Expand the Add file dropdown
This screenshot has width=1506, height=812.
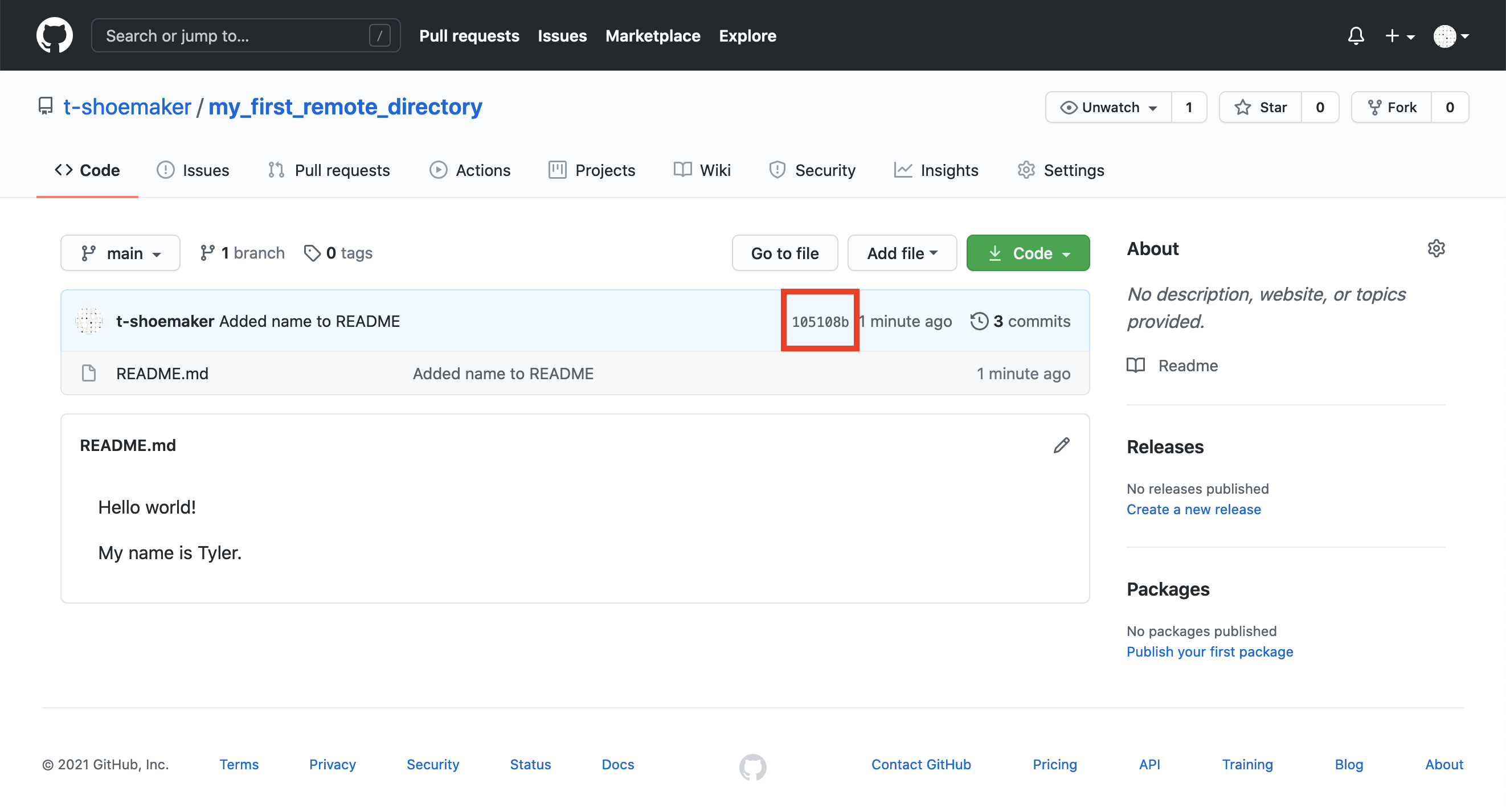point(902,253)
